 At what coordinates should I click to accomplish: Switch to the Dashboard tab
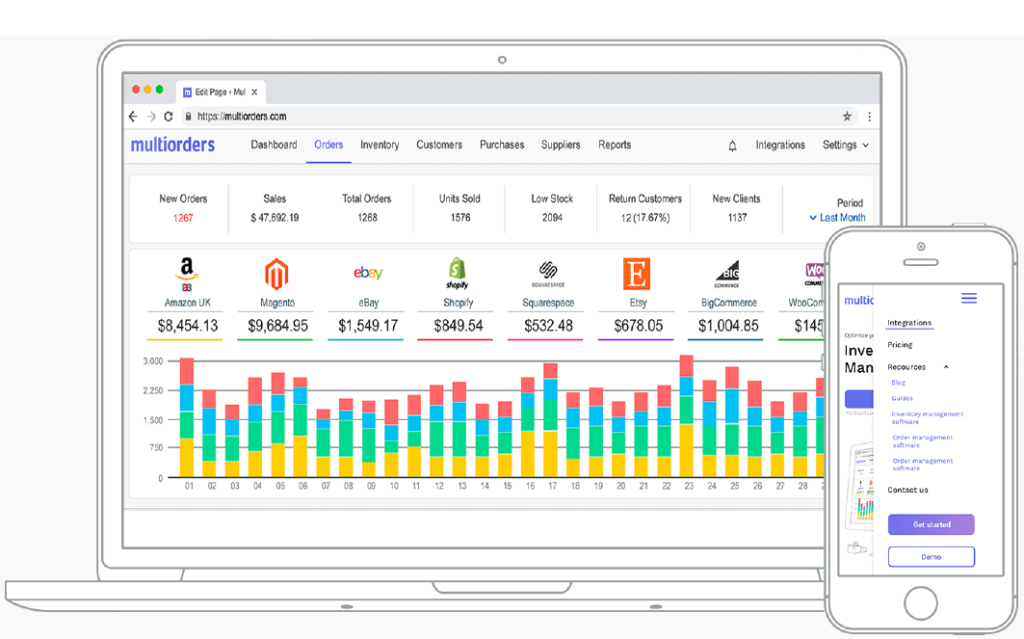click(x=274, y=145)
